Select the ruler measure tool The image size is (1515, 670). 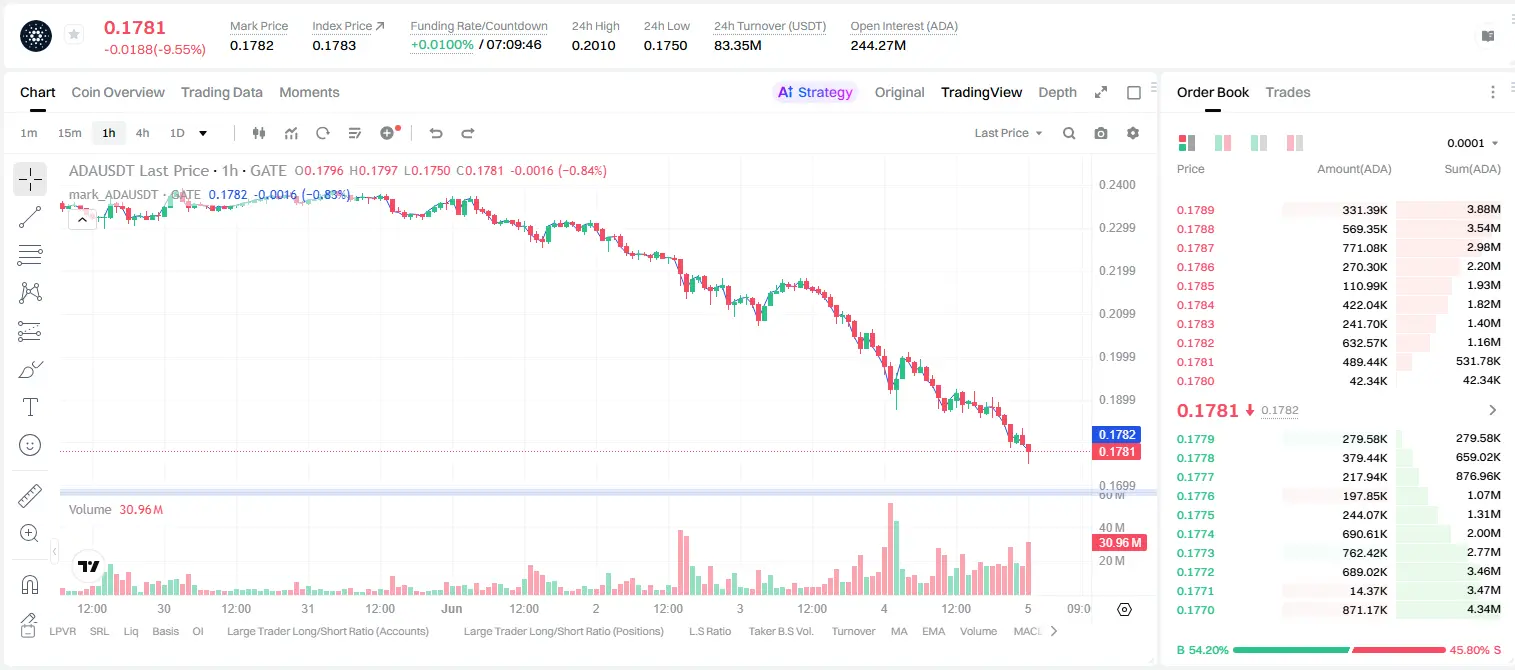[x=30, y=495]
